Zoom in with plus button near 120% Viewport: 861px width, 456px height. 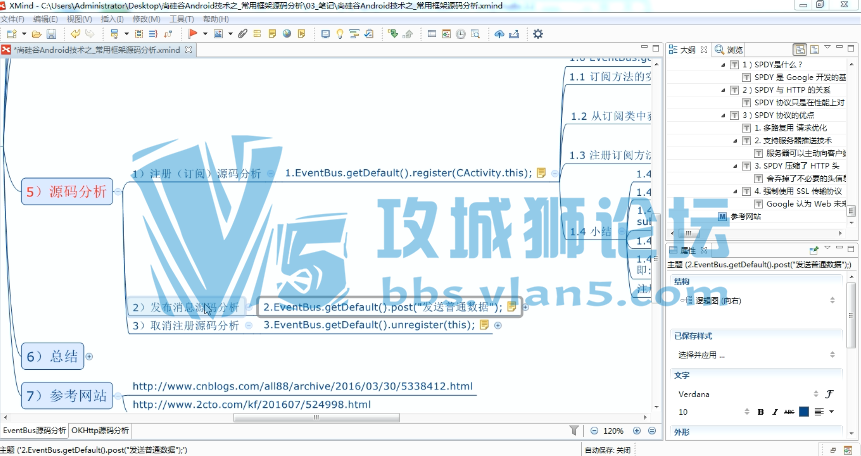point(637,431)
